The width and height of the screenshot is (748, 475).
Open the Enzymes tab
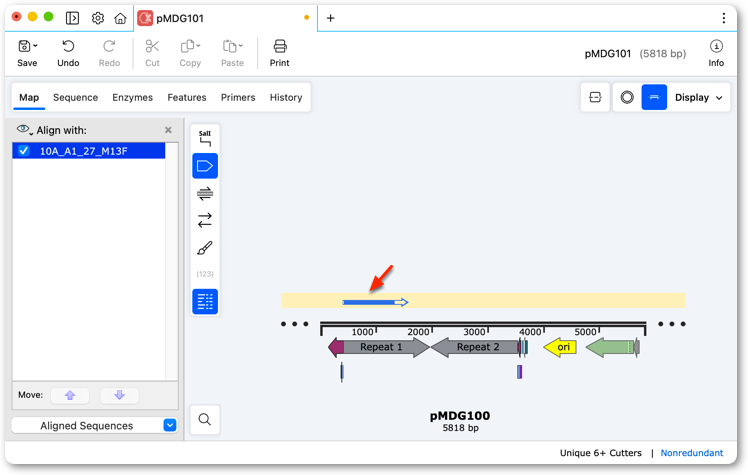(x=133, y=97)
